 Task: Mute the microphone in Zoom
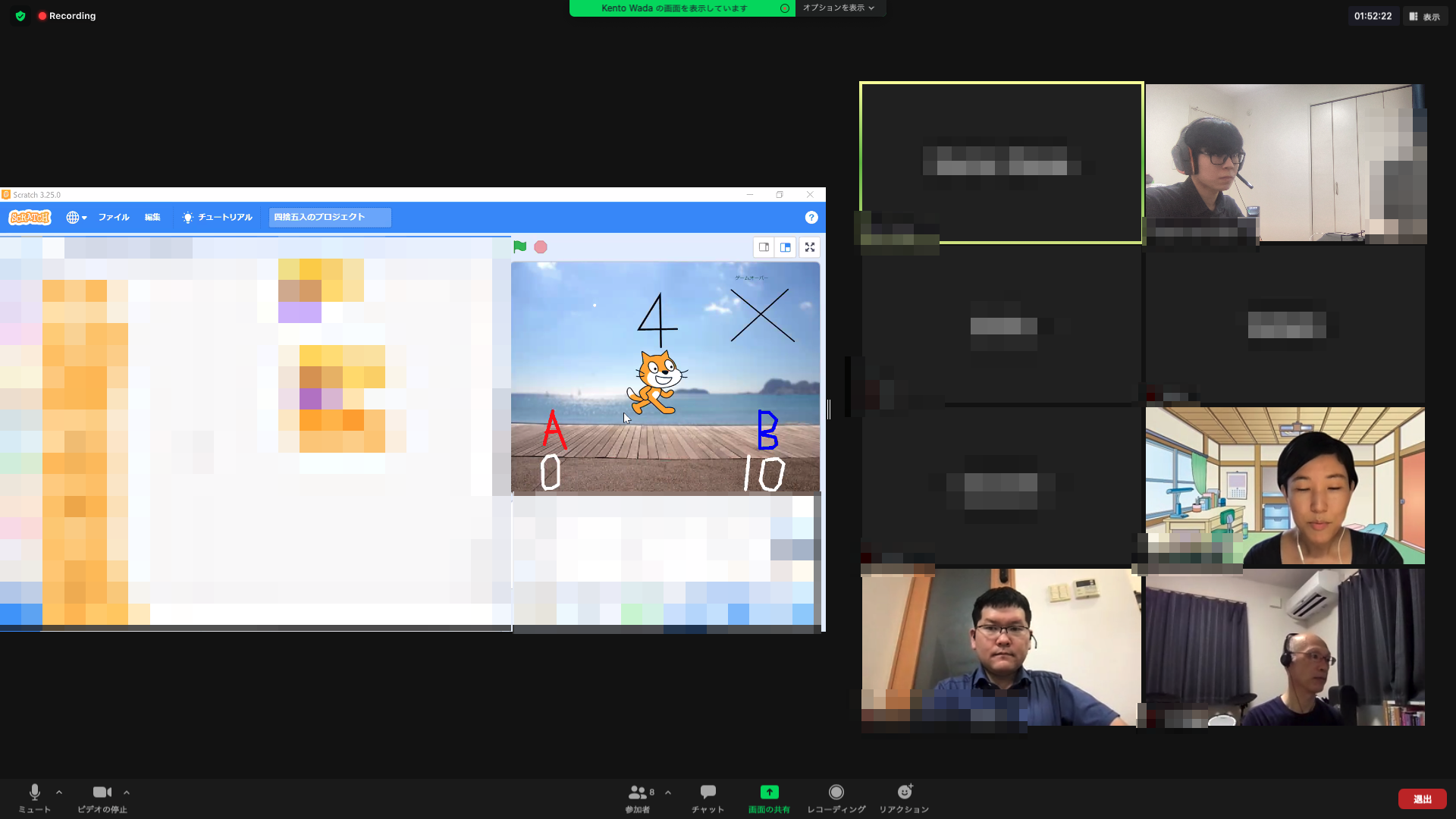35,799
